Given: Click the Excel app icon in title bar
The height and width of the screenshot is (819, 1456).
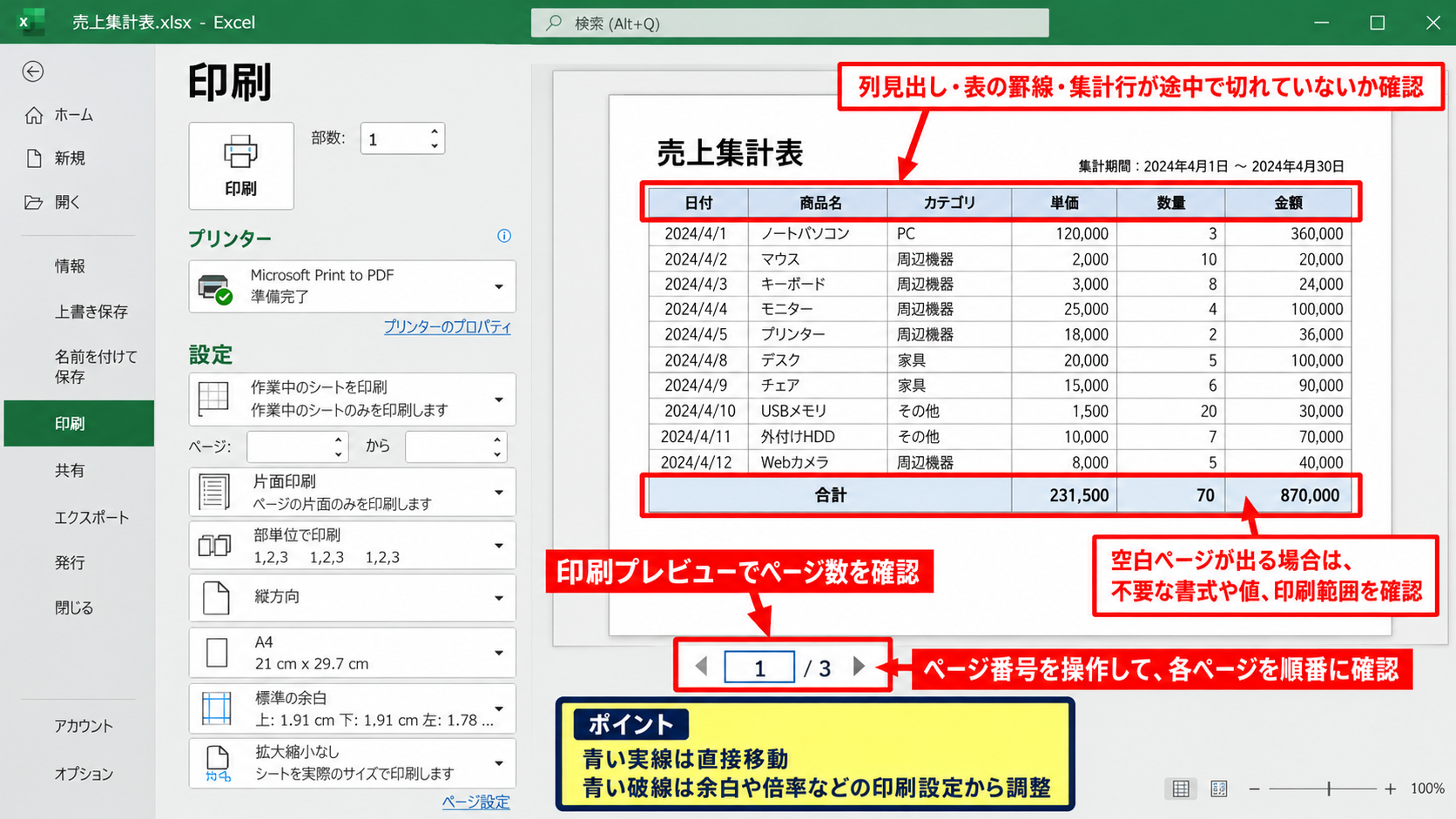Looking at the screenshot, I should [x=31, y=22].
